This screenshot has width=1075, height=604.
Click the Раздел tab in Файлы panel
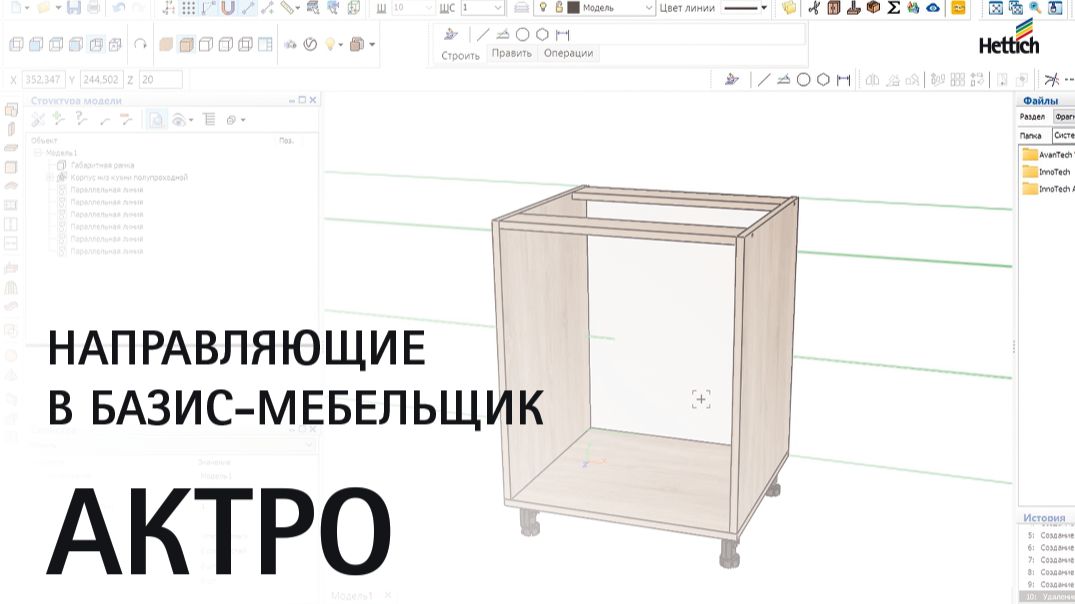point(1032,117)
